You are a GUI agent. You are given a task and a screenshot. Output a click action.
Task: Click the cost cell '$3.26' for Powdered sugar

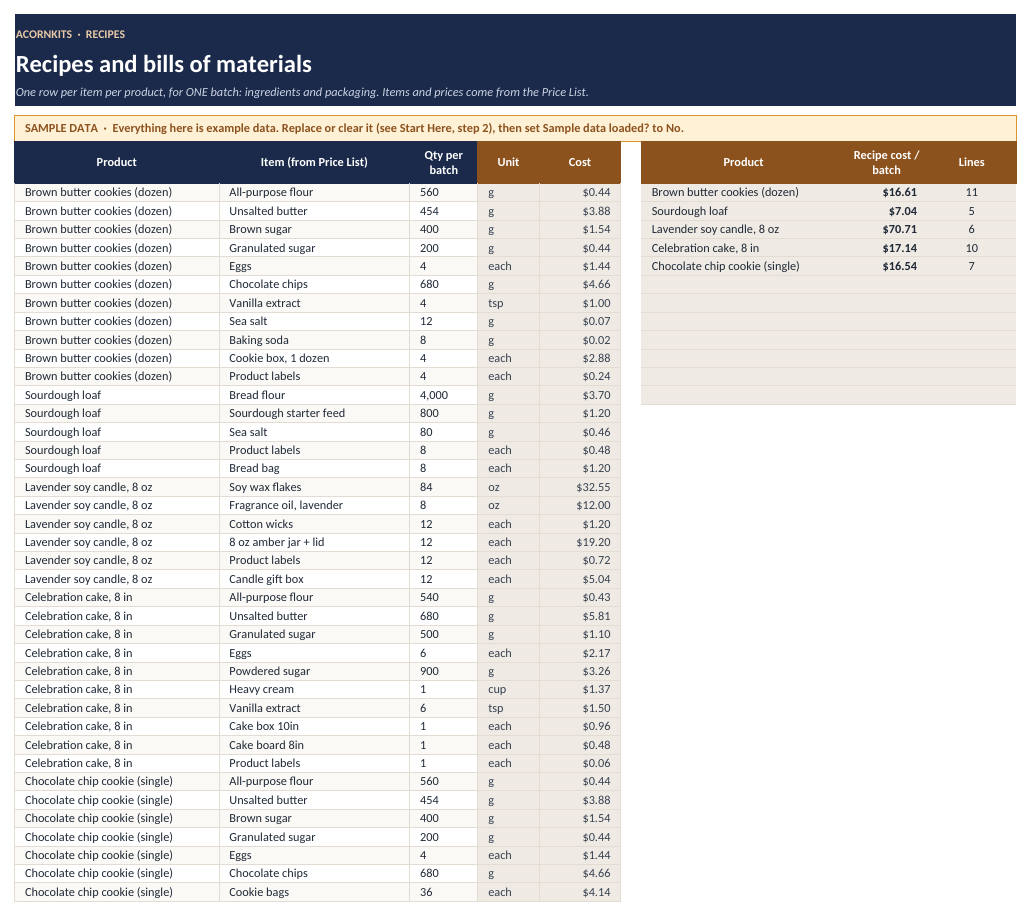[x=579, y=671]
